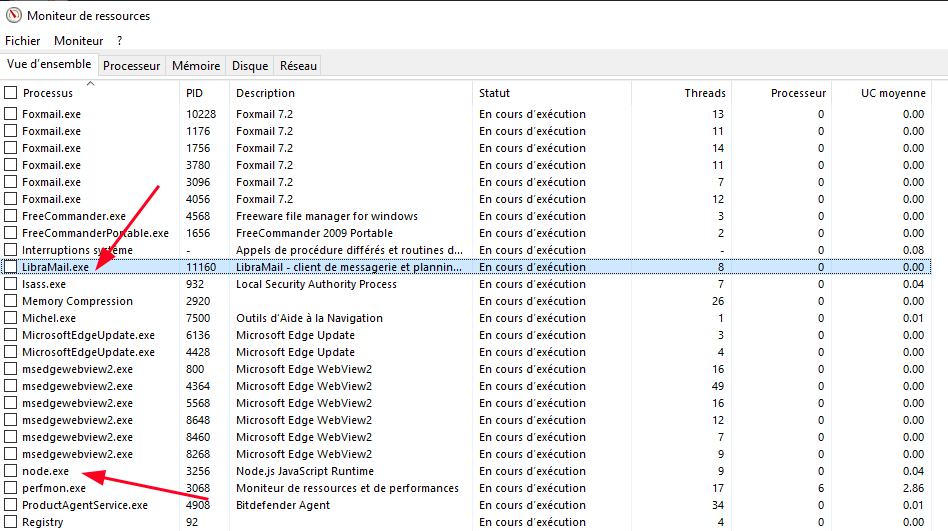948x531 pixels.
Task: Check the box for node.exe
Action: point(10,471)
